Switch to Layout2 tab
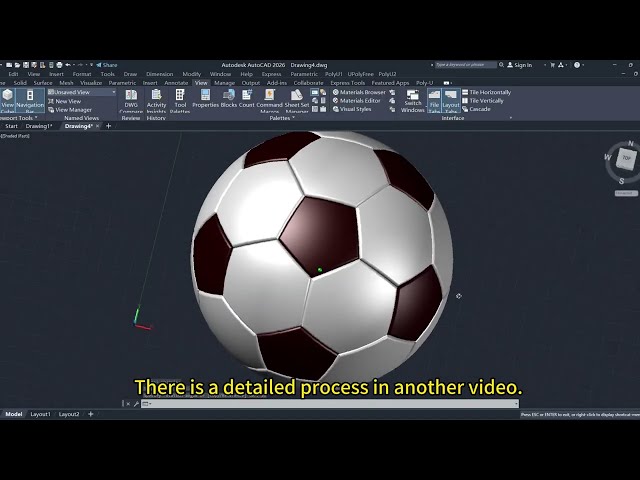640x480 pixels. coord(69,414)
